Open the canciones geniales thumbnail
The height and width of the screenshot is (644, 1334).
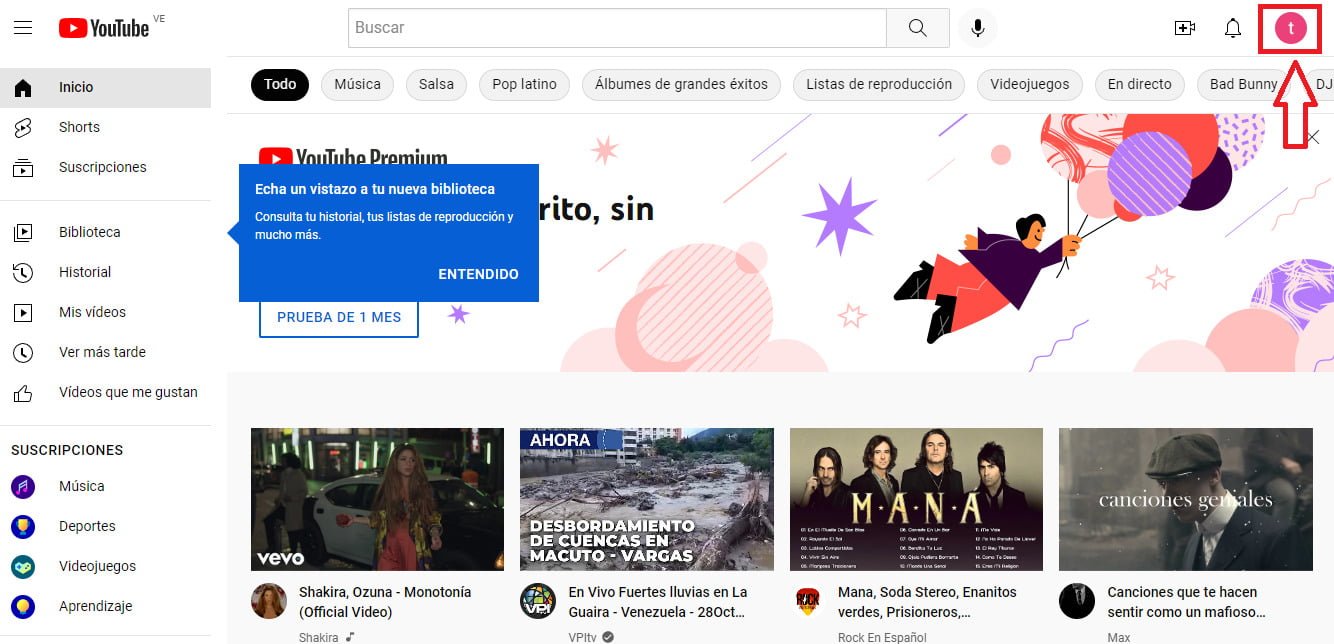(1186, 499)
